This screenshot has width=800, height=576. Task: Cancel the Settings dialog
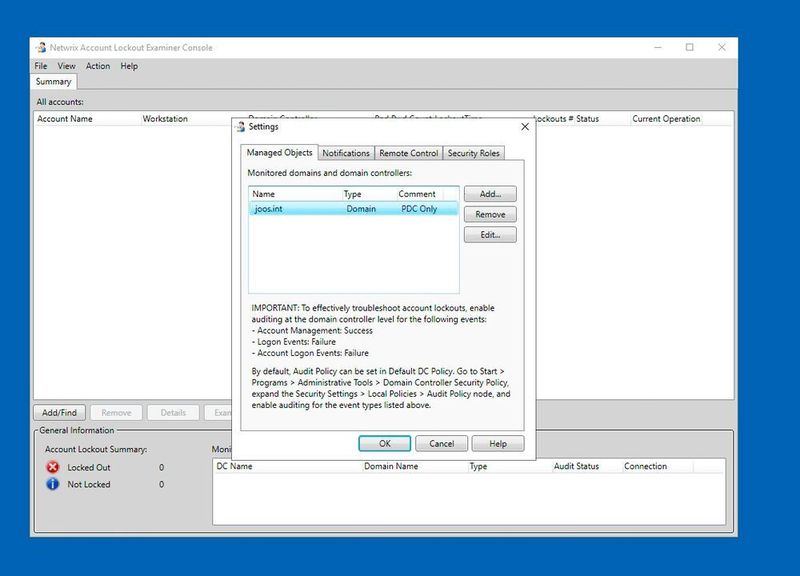click(x=442, y=443)
